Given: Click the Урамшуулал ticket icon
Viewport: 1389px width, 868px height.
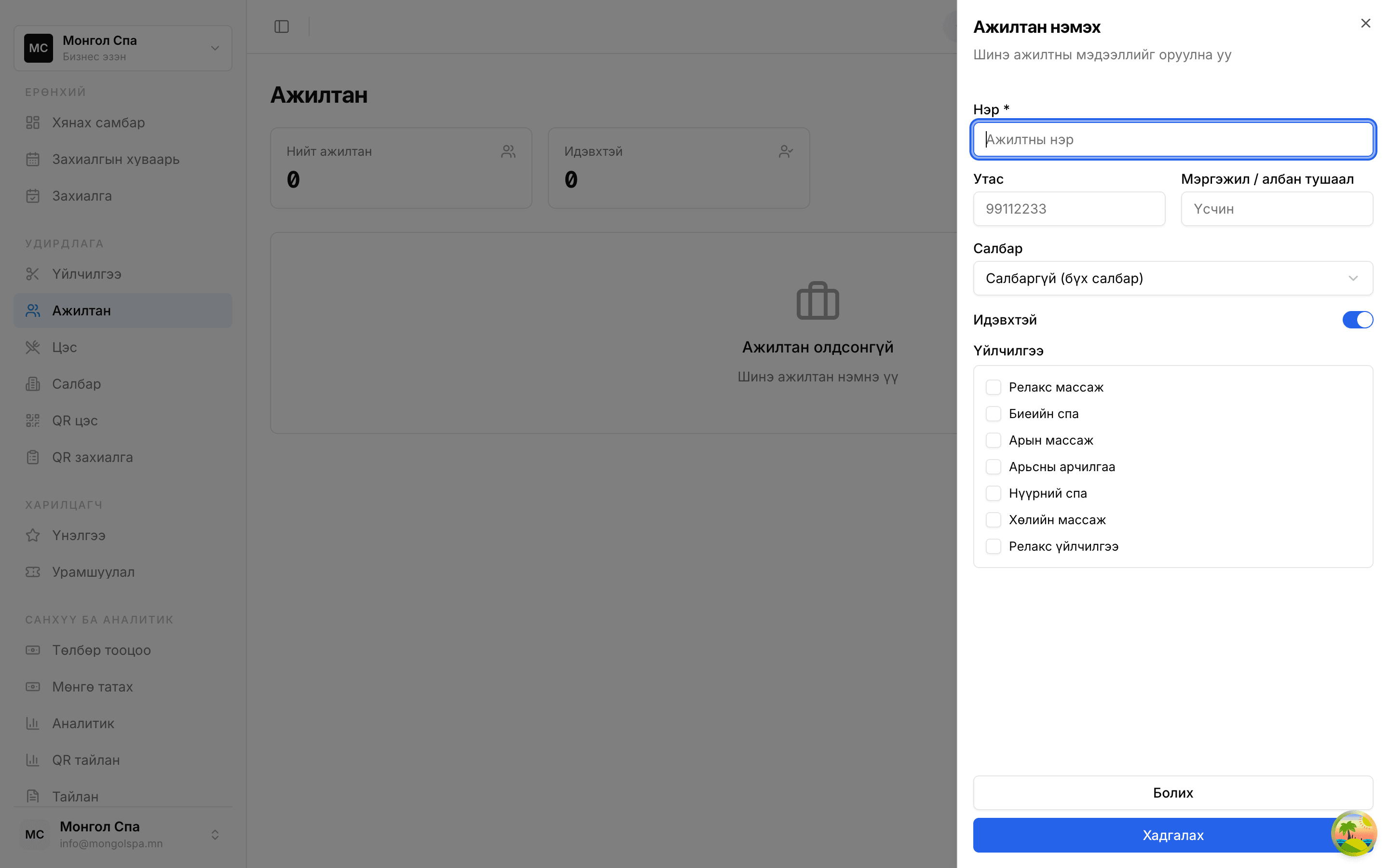Looking at the screenshot, I should click(x=33, y=572).
